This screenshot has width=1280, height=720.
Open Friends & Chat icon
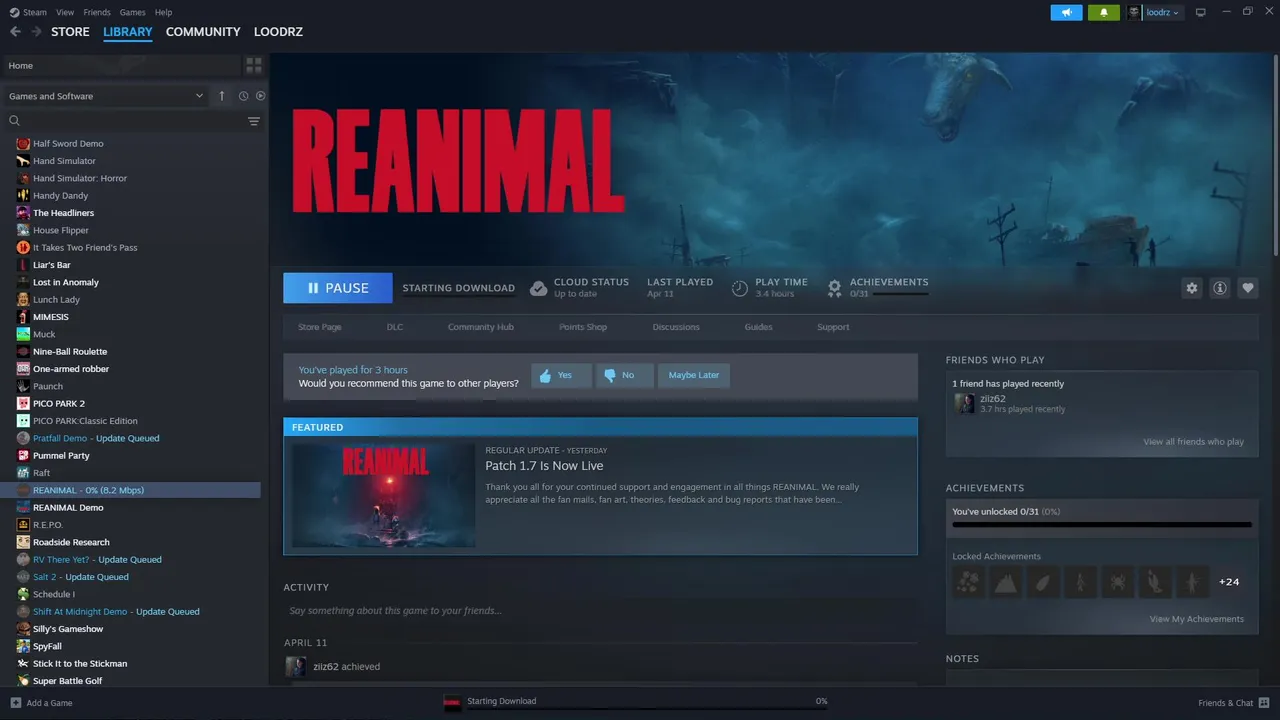click(x=1264, y=703)
